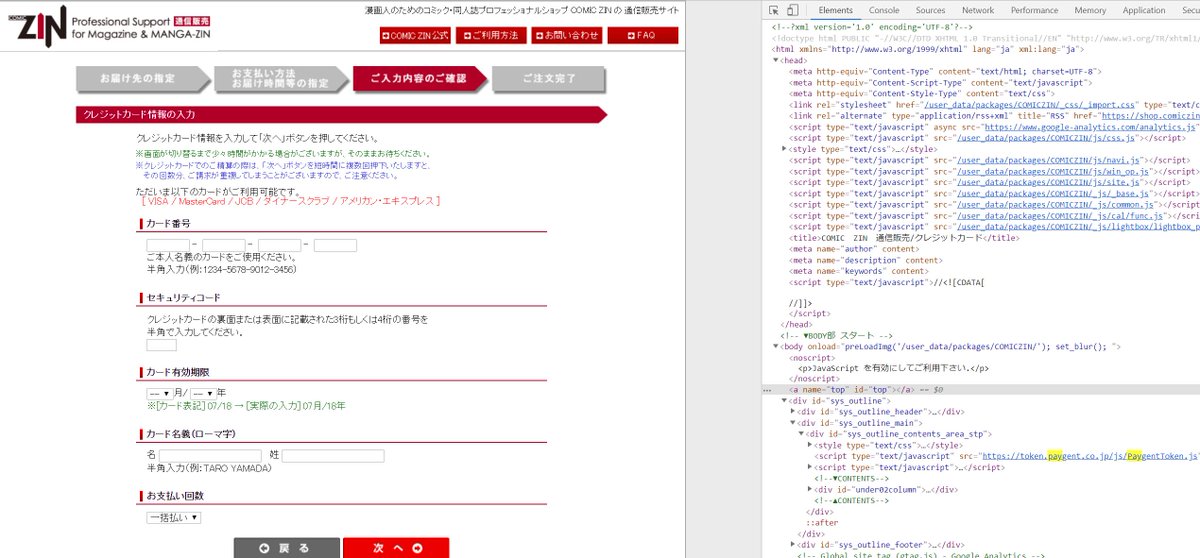Click the お問い合わせ button
Viewport: 1200px width, 558px height.
[567, 35]
